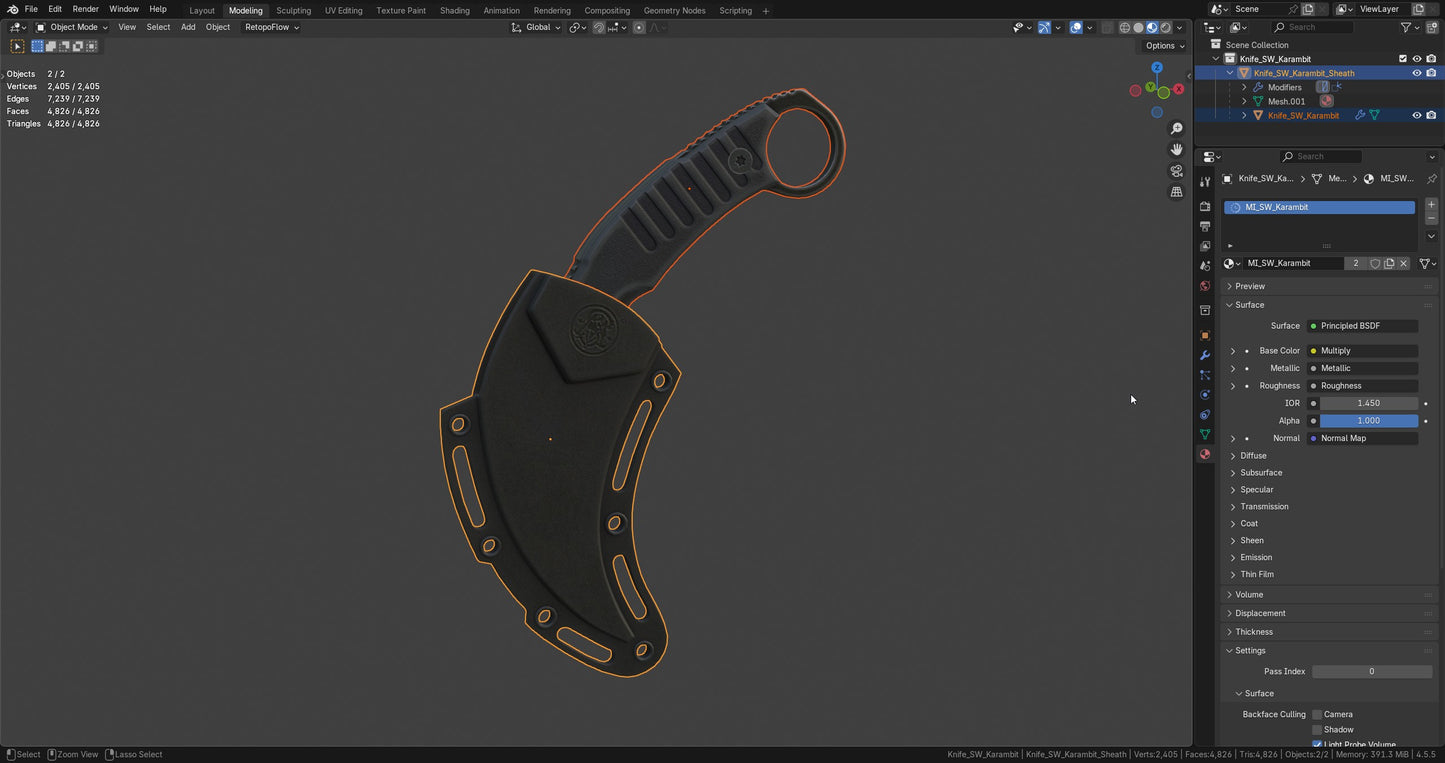Switch to the Shading workspace tab
Image resolution: width=1445 pixels, height=763 pixels.
pyautogui.click(x=454, y=10)
